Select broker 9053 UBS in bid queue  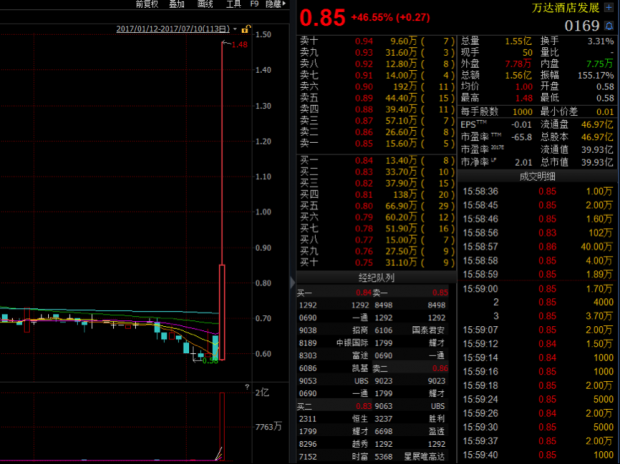click(x=333, y=381)
